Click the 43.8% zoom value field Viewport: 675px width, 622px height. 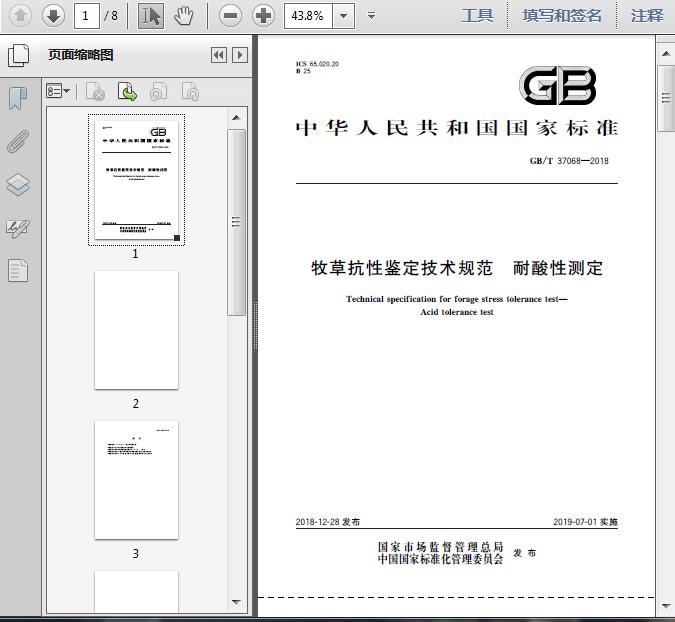coord(308,16)
